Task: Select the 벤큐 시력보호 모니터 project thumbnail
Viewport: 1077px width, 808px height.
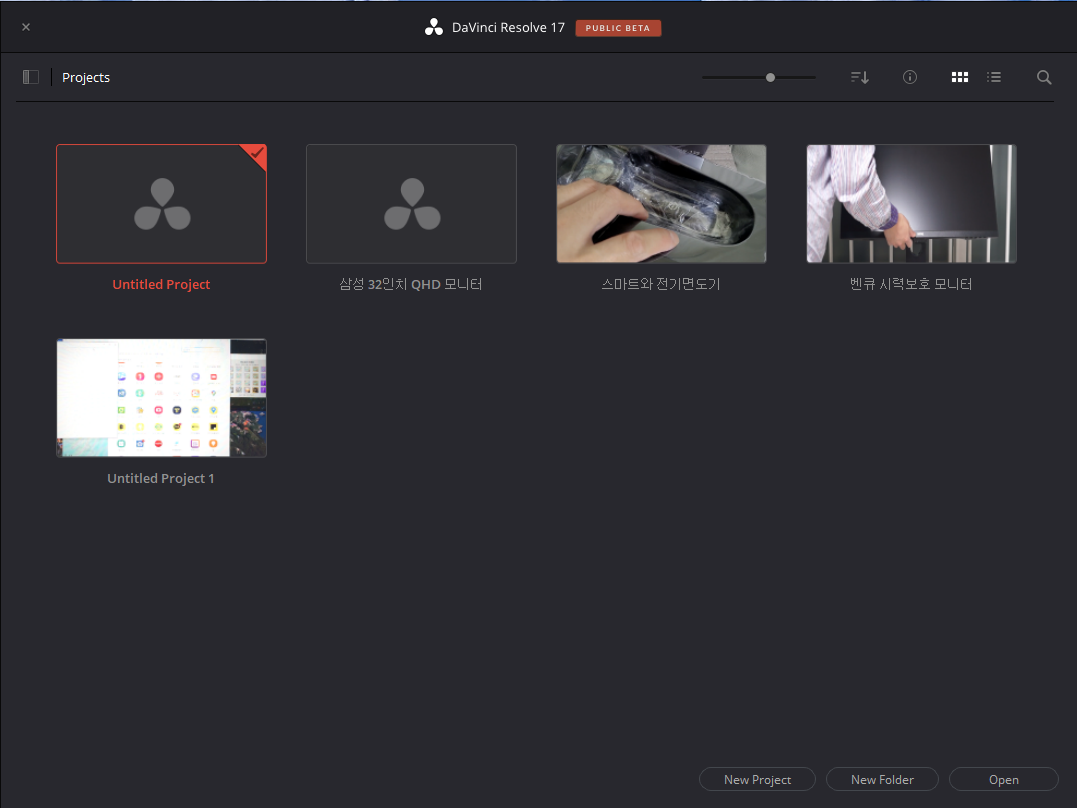Action: 911,204
